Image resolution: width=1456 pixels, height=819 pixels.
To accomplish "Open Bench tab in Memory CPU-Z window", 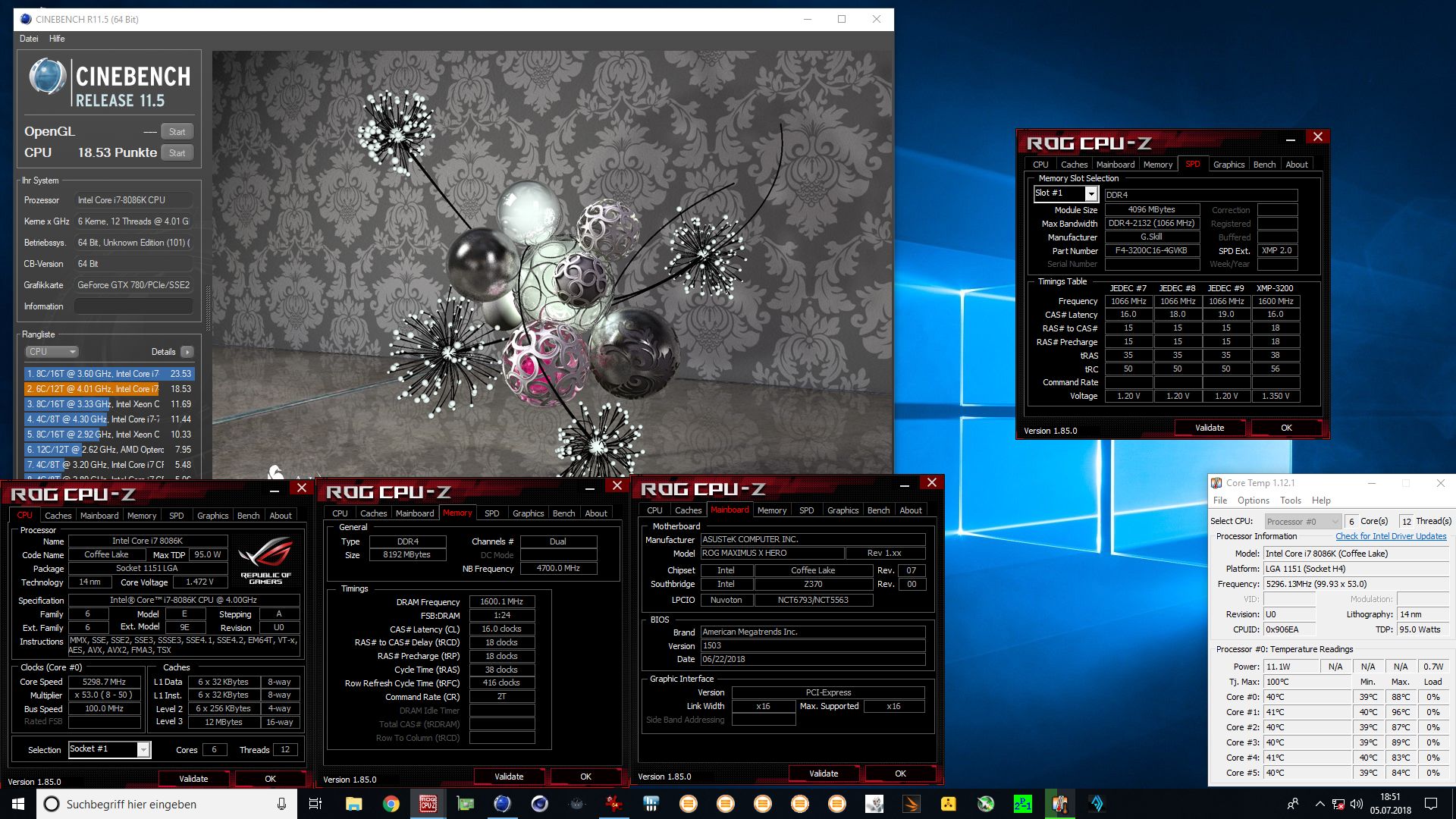I will [563, 513].
